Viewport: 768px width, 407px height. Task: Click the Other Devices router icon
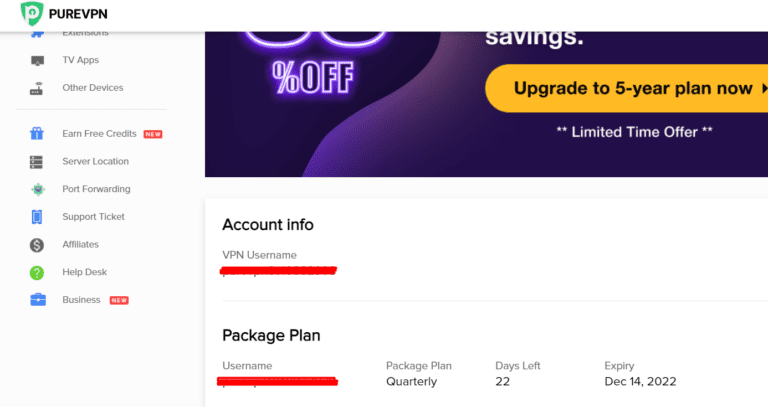coord(37,88)
